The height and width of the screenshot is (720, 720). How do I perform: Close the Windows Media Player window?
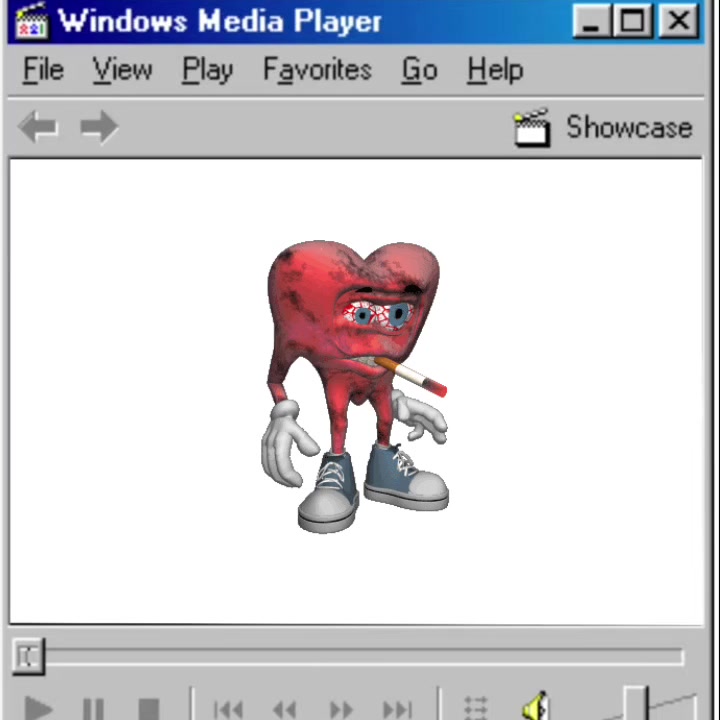(679, 21)
